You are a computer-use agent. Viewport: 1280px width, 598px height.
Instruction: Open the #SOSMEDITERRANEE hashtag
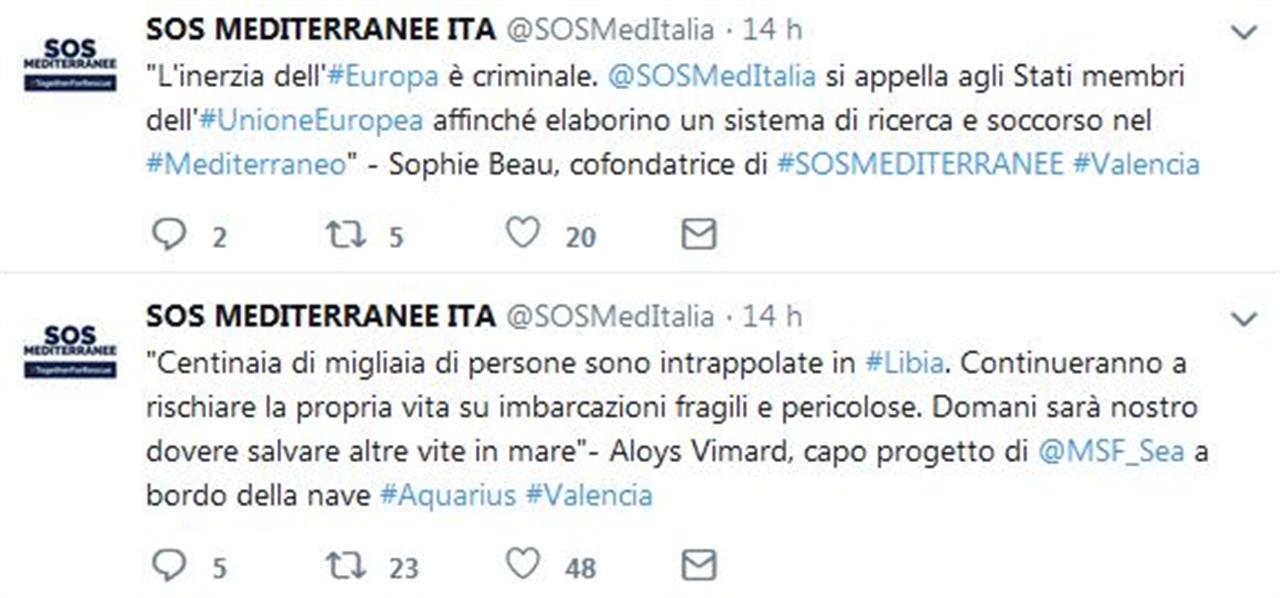(920, 163)
